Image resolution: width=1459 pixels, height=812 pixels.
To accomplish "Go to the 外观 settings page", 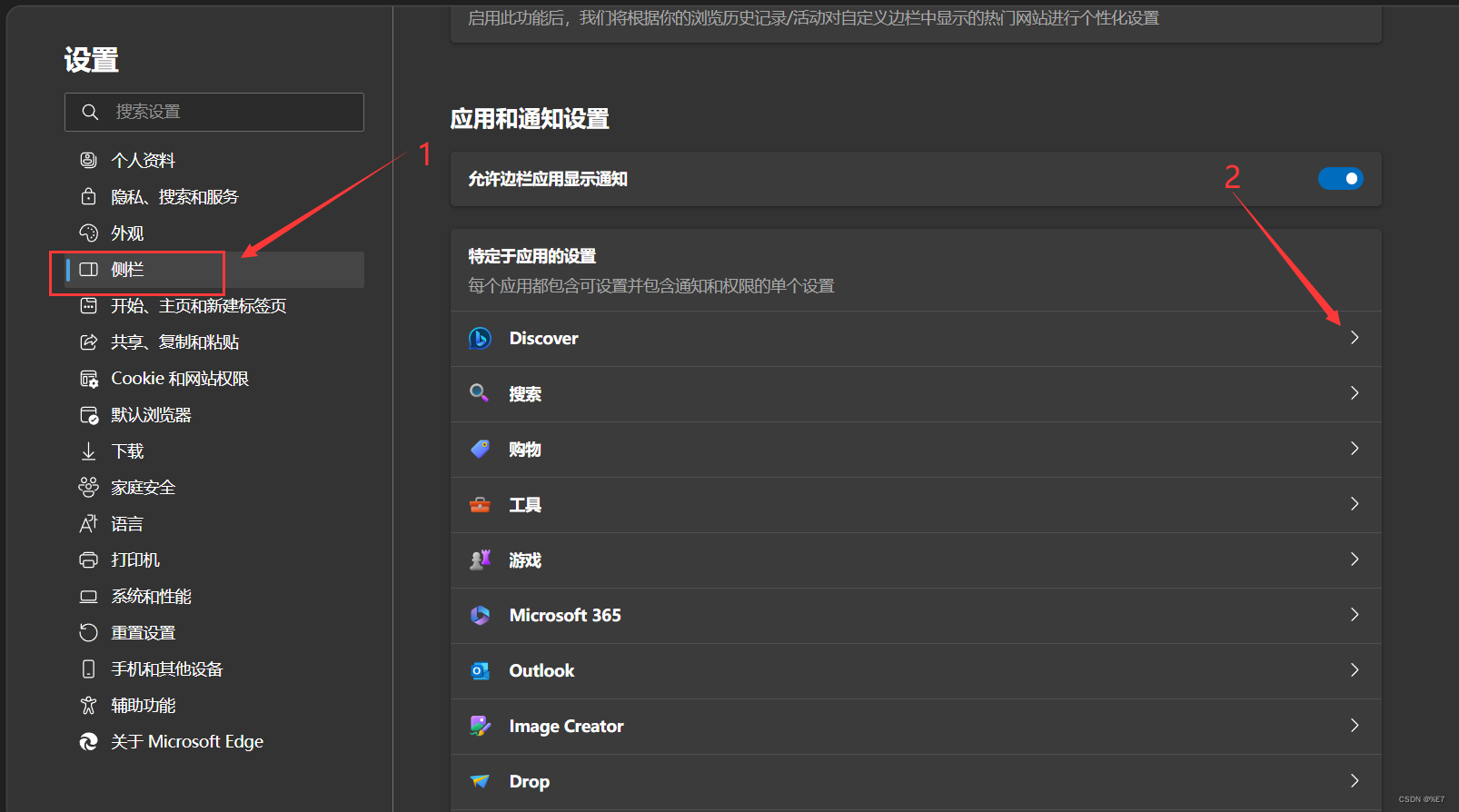I will [214, 233].
